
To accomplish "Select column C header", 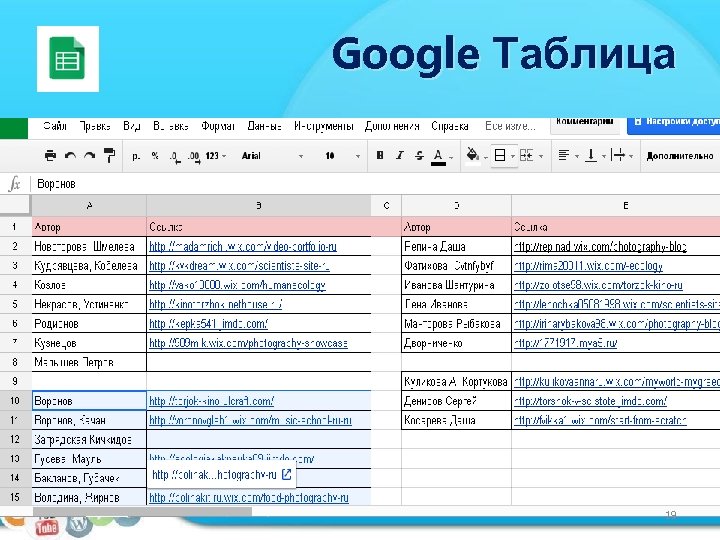I will tap(386, 205).
